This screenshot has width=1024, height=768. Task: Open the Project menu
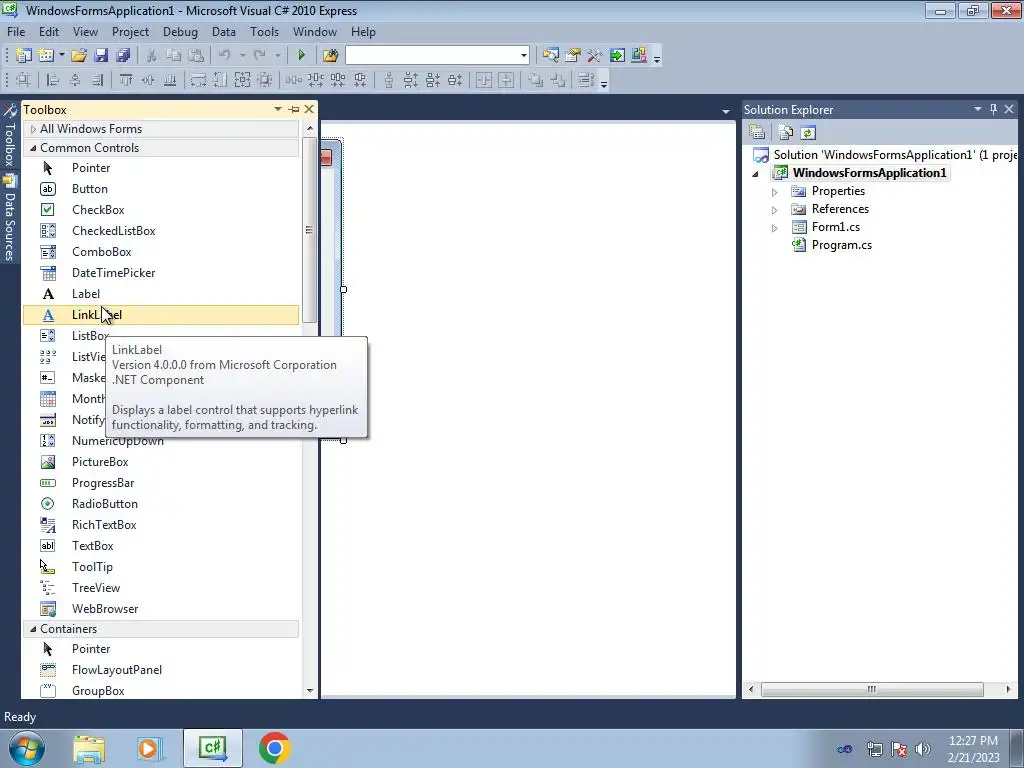coord(130,31)
